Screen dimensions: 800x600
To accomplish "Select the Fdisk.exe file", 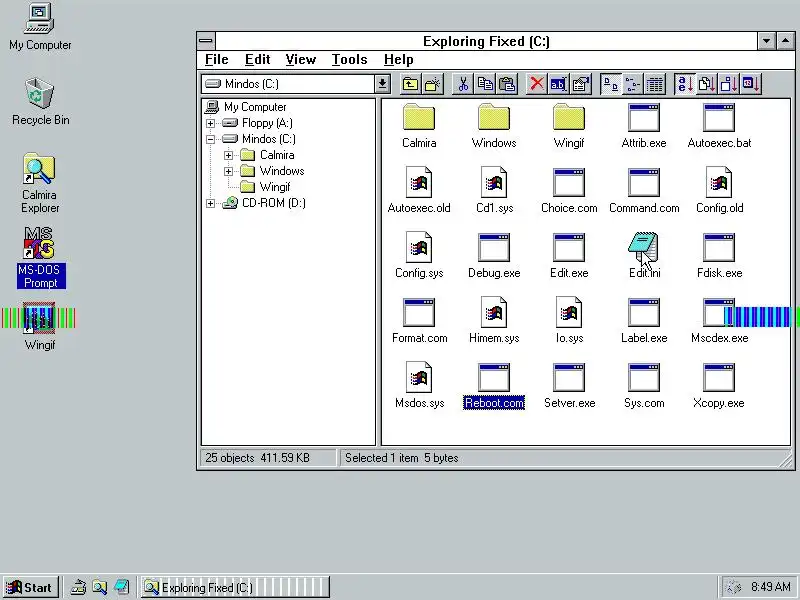I will [x=719, y=256].
